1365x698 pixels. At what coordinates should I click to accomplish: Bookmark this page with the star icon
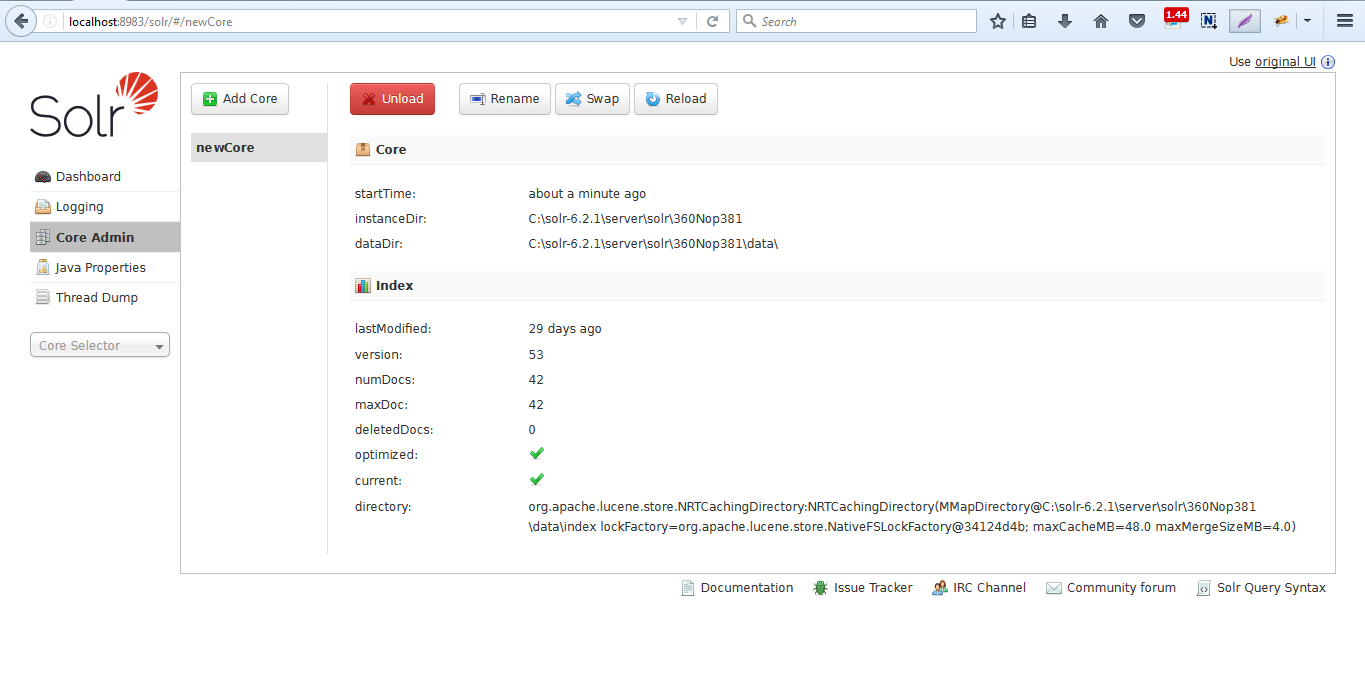click(997, 21)
